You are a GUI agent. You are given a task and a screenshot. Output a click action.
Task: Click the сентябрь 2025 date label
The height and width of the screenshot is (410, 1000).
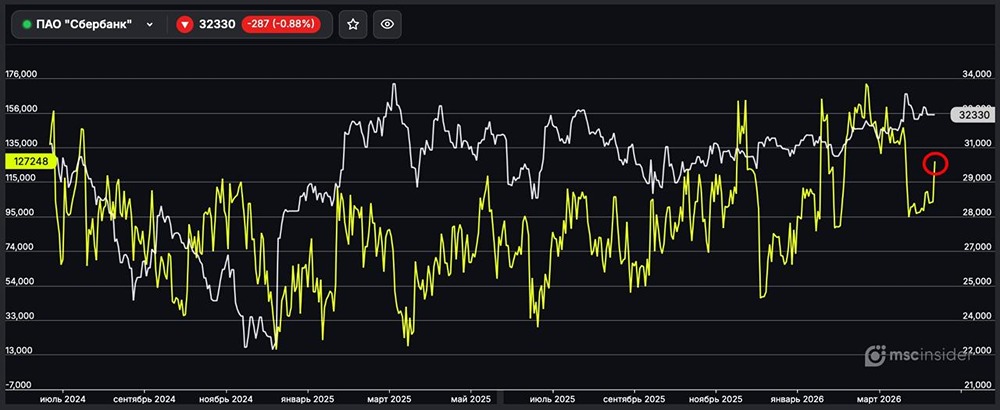635,399
